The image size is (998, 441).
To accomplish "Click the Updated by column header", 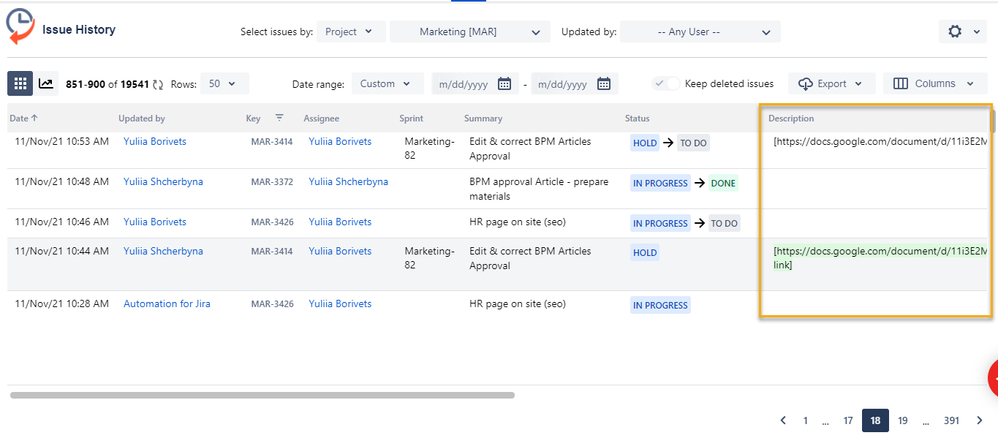I will (x=142, y=118).
